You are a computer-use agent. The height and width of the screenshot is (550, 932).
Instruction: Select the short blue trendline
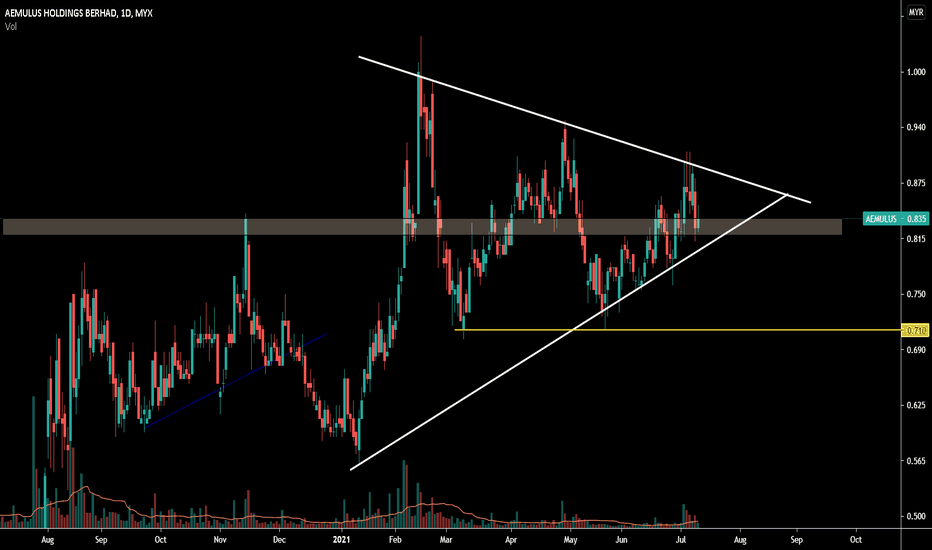coord(236,379)
